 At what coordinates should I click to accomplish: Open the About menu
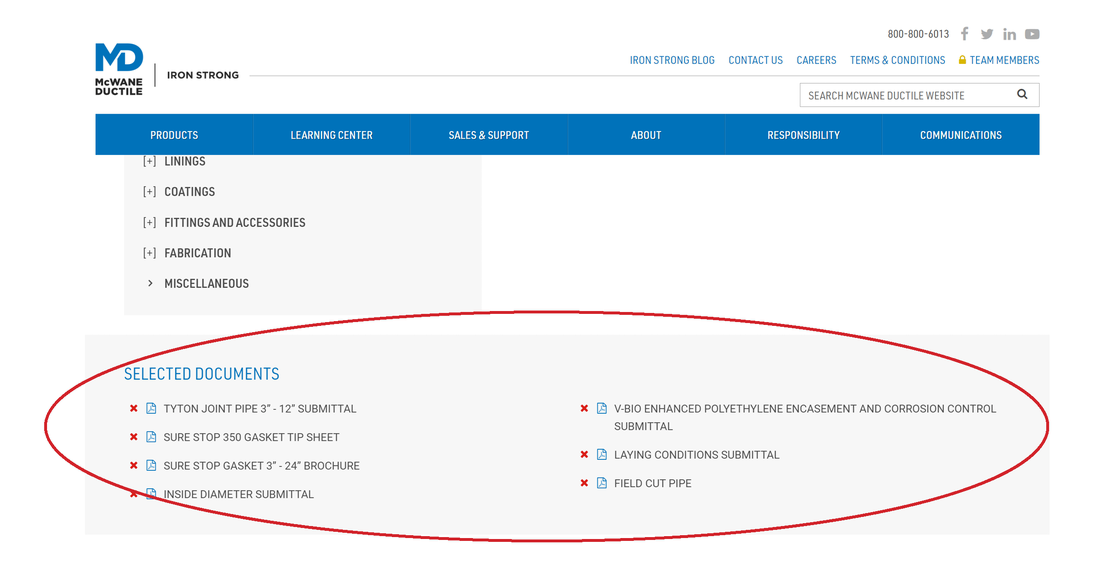coord(645,135)
